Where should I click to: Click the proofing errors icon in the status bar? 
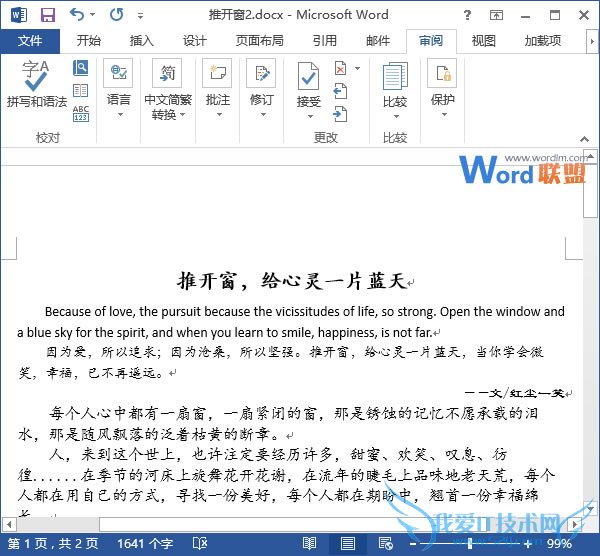point(200,543)
